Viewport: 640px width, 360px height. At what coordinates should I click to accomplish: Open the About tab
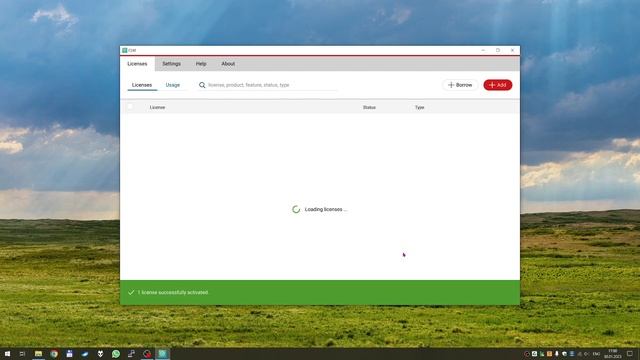[228, 64]
